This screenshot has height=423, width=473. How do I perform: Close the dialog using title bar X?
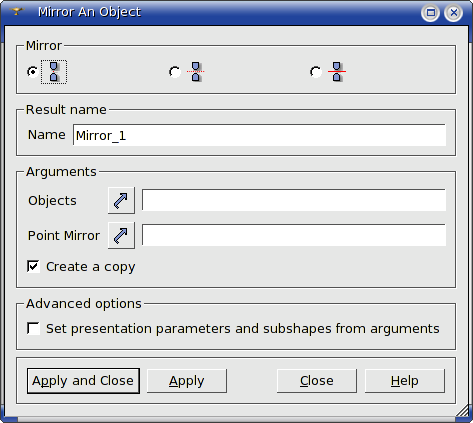coord(453,13)
